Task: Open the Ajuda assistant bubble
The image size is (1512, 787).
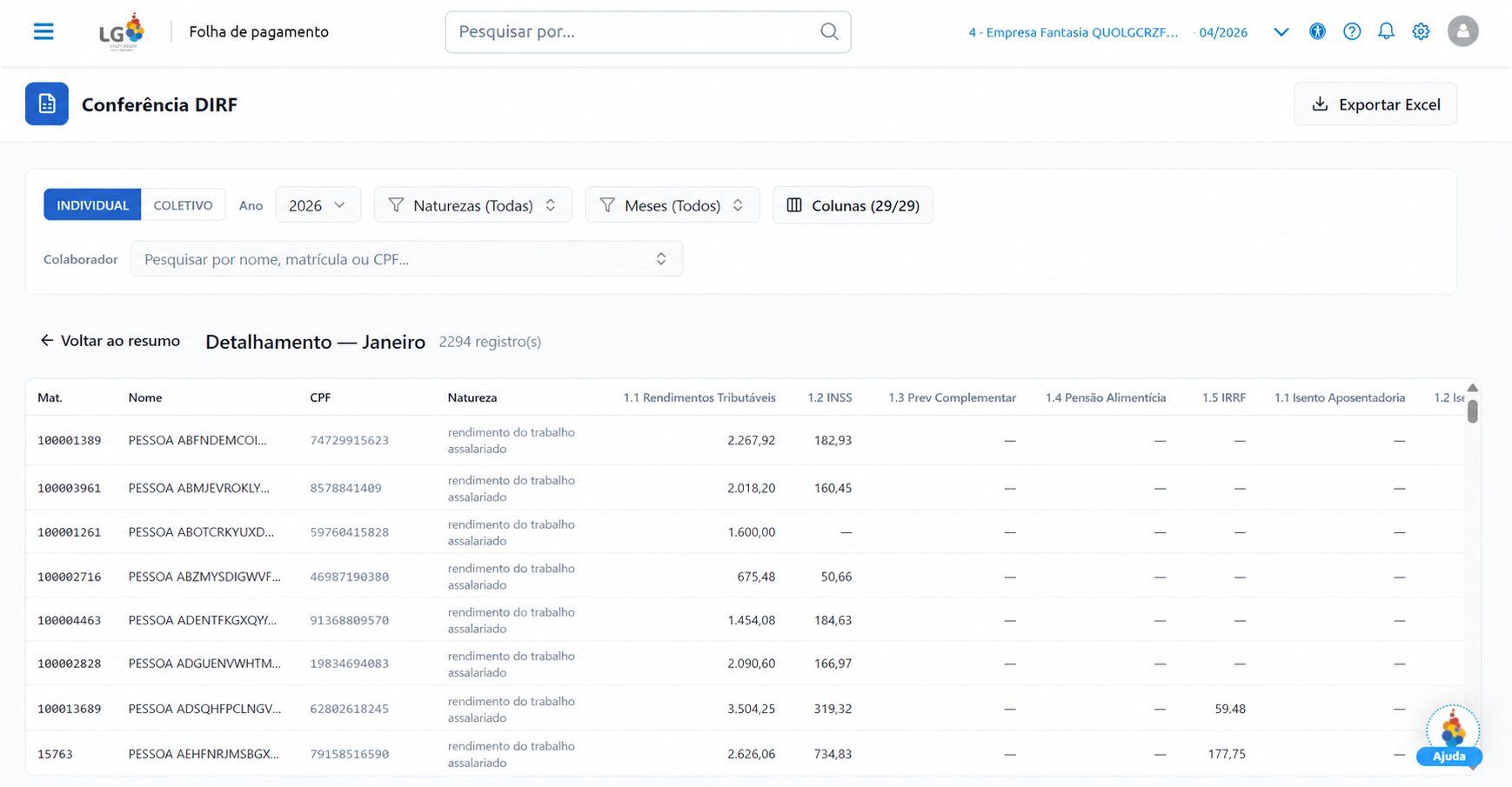Action: [x=1451, y=736]
